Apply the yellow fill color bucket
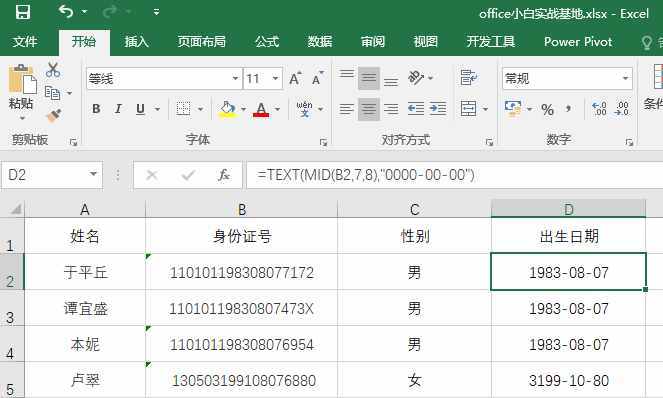Image resolution: width=663 pixels, height=398 pixels. (227, 109)
